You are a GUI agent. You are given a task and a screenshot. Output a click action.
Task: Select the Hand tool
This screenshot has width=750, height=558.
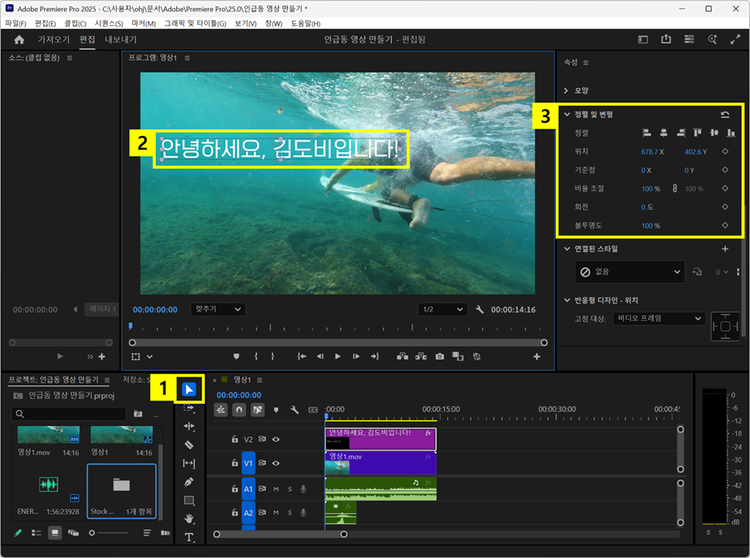(x=189, y=518)
